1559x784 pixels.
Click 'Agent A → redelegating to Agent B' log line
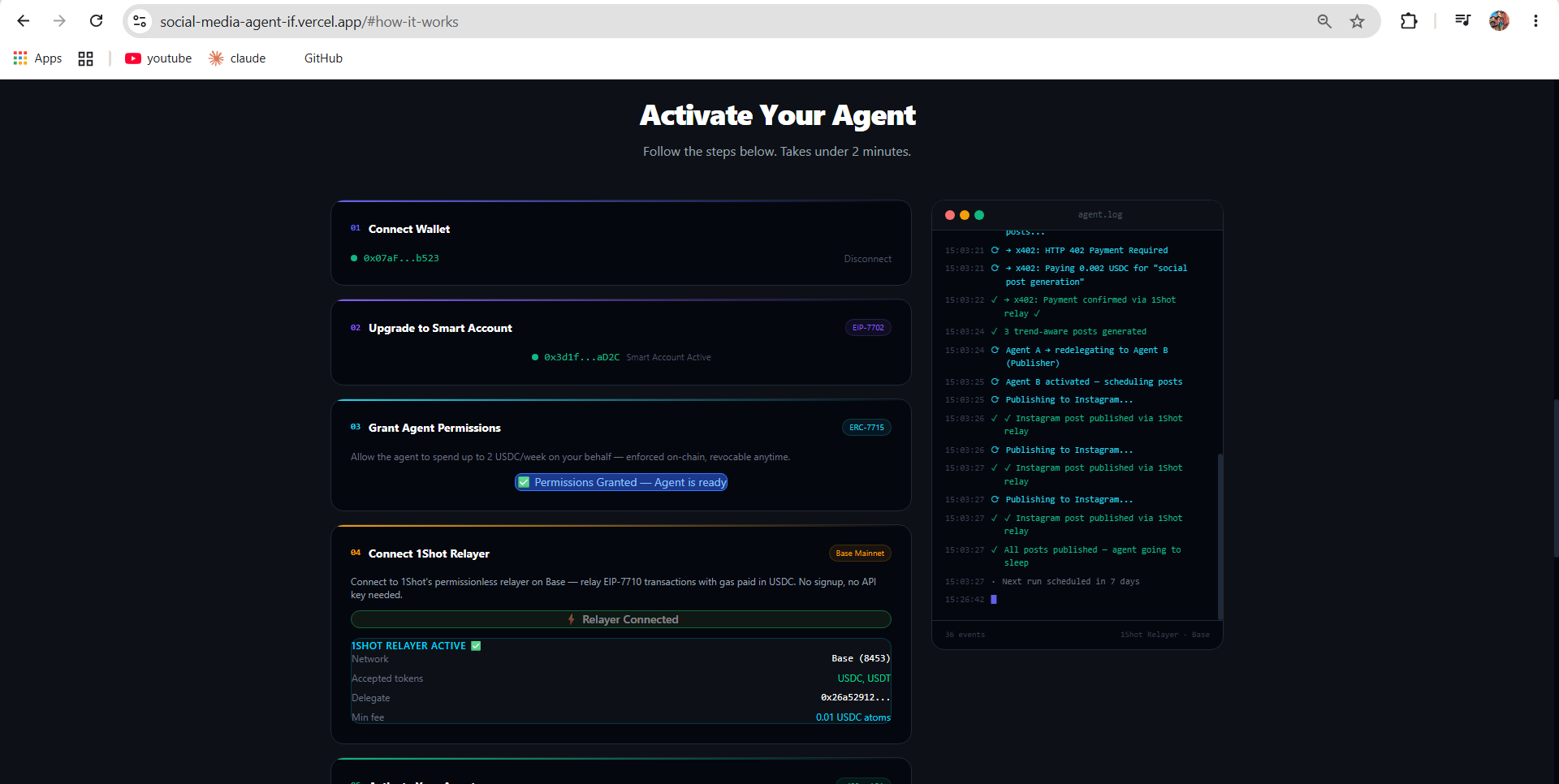click(x=1086, y=356)
